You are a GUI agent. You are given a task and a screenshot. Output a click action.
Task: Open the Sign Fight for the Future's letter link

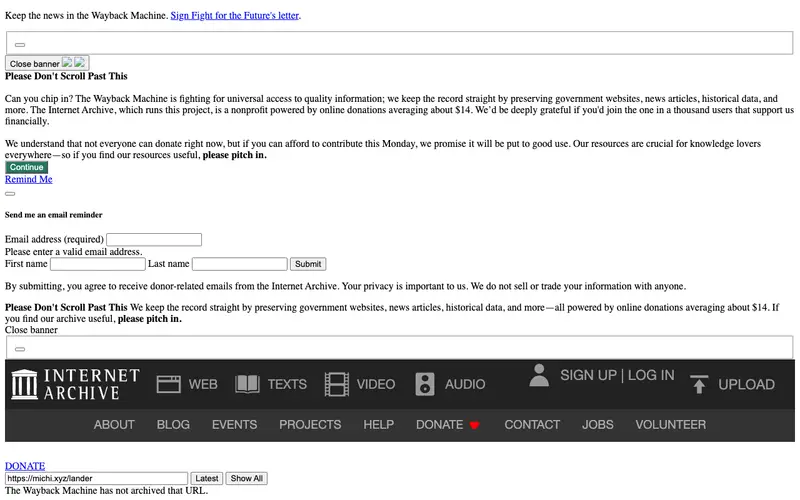tap(235, 15)
